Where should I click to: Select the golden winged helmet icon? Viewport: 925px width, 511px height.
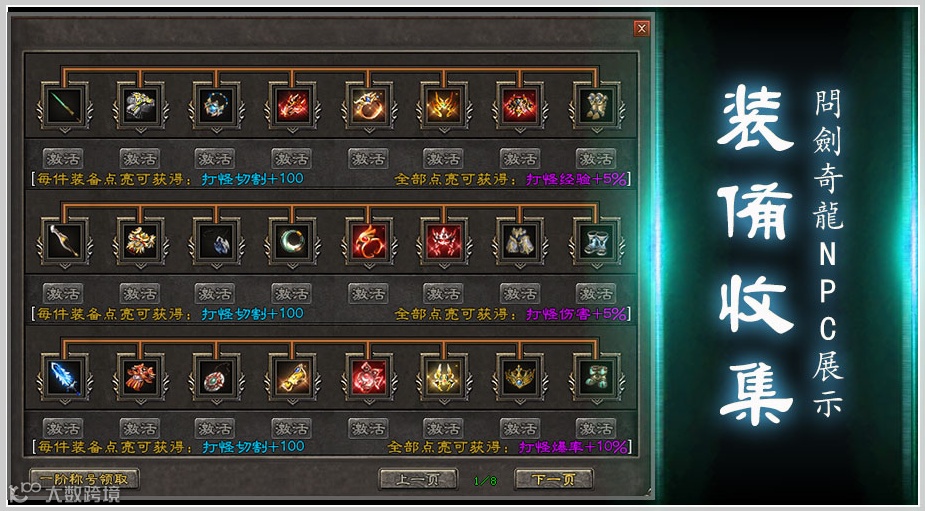[x=444, y=106]
